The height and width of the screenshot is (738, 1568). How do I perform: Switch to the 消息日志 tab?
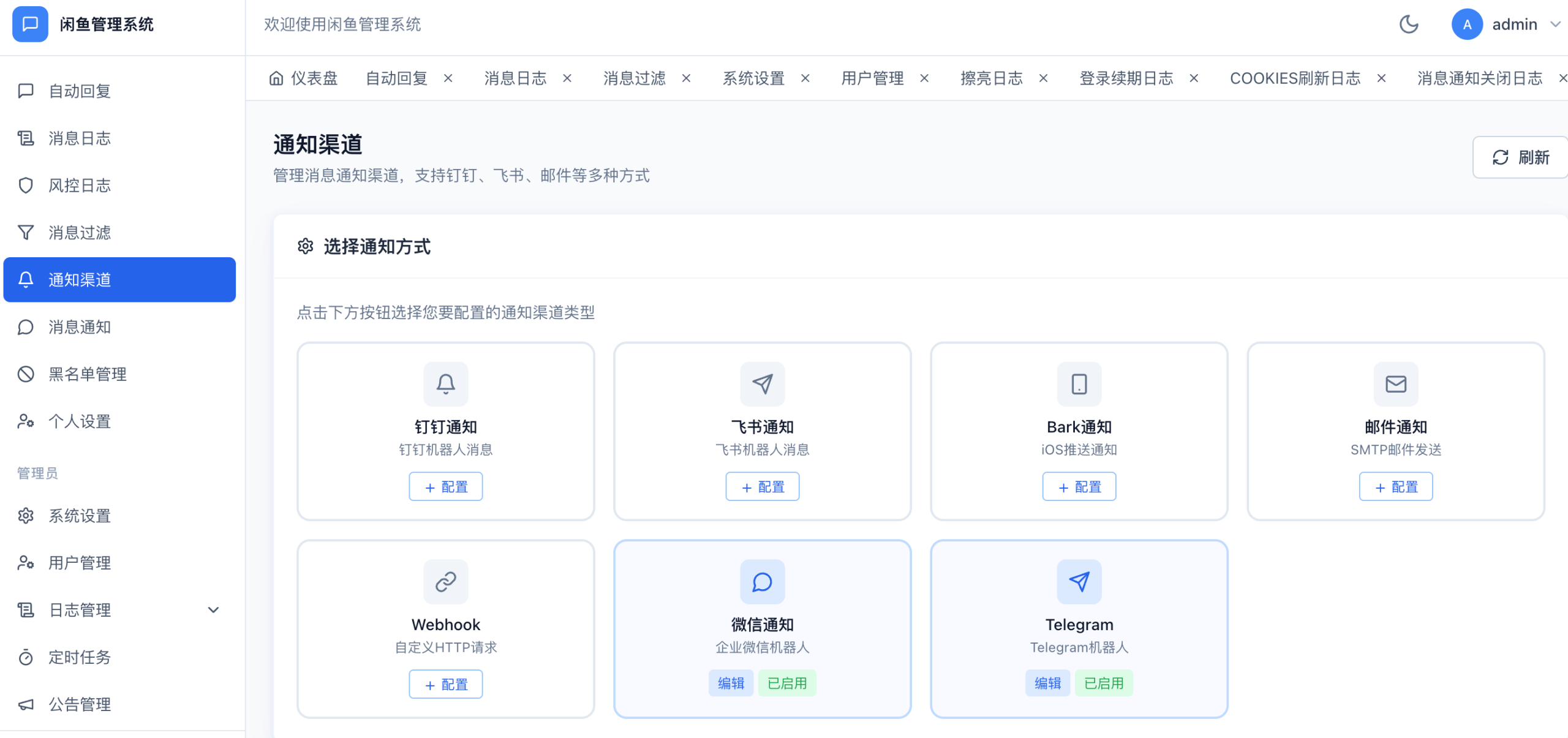click(515, 78)
